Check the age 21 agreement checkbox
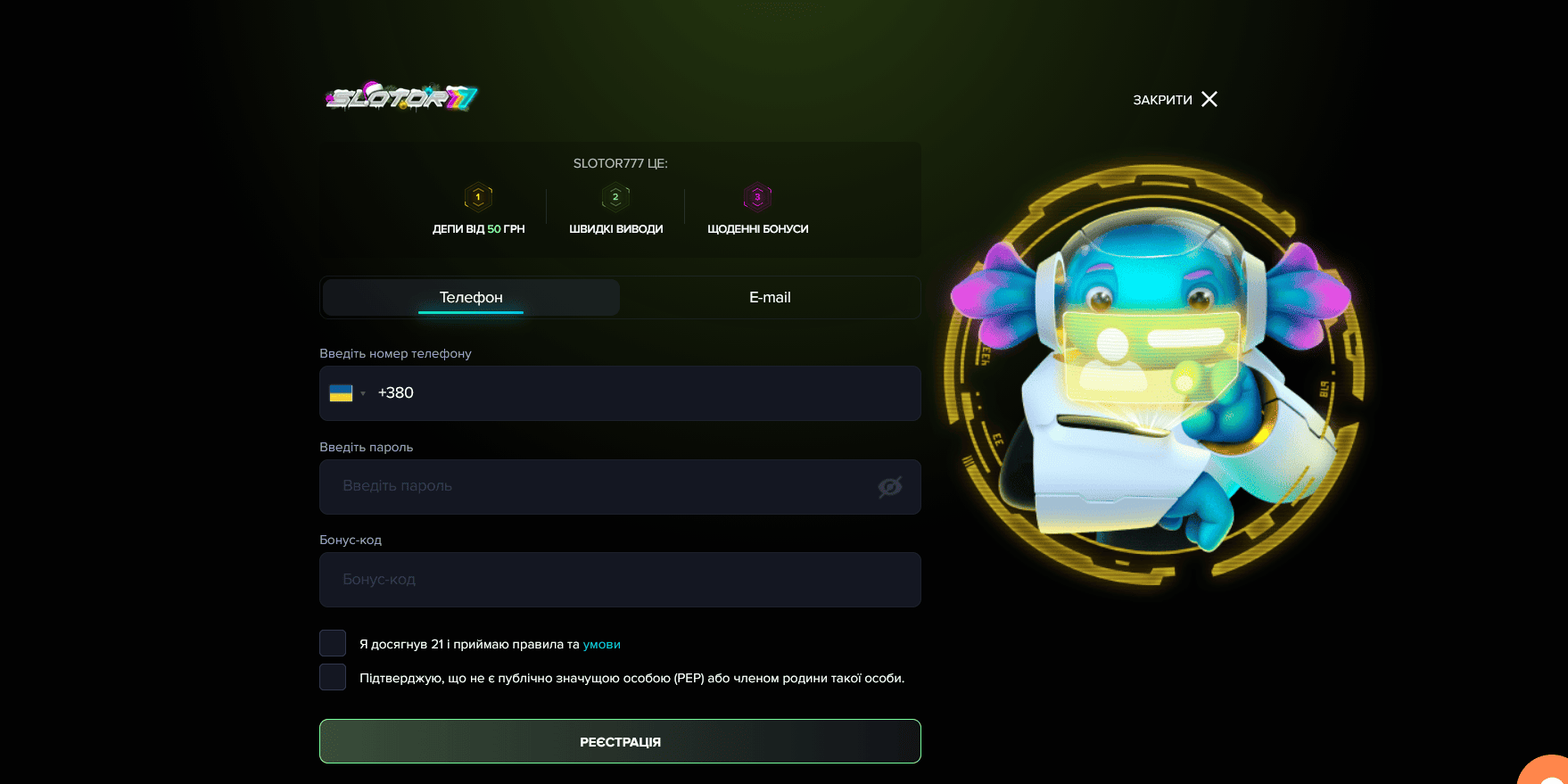Image resolution: width=1568 pixels, height=784 pixels. [x=333, y=643]
